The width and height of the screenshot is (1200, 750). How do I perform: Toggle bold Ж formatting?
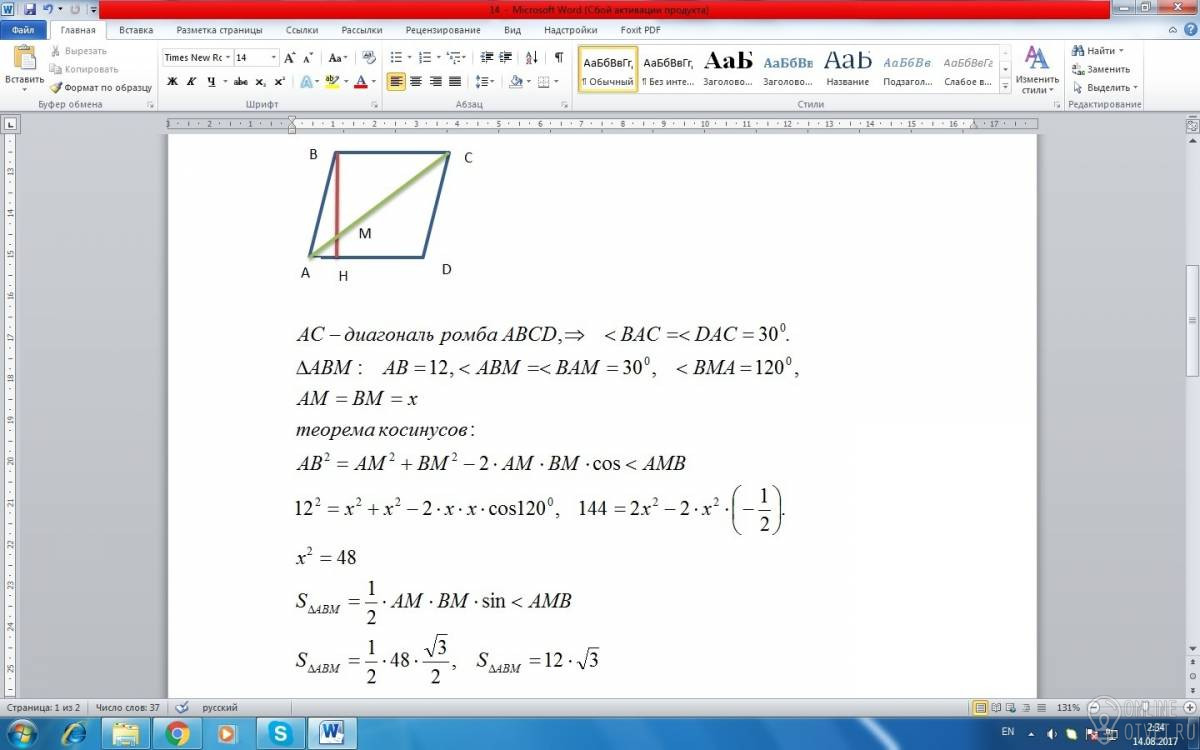click(172, 82)
